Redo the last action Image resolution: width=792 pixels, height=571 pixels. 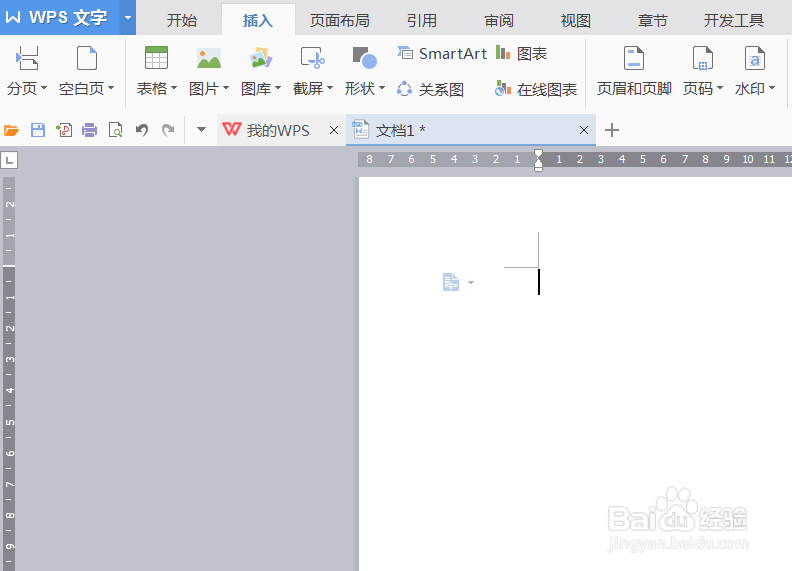168,130
